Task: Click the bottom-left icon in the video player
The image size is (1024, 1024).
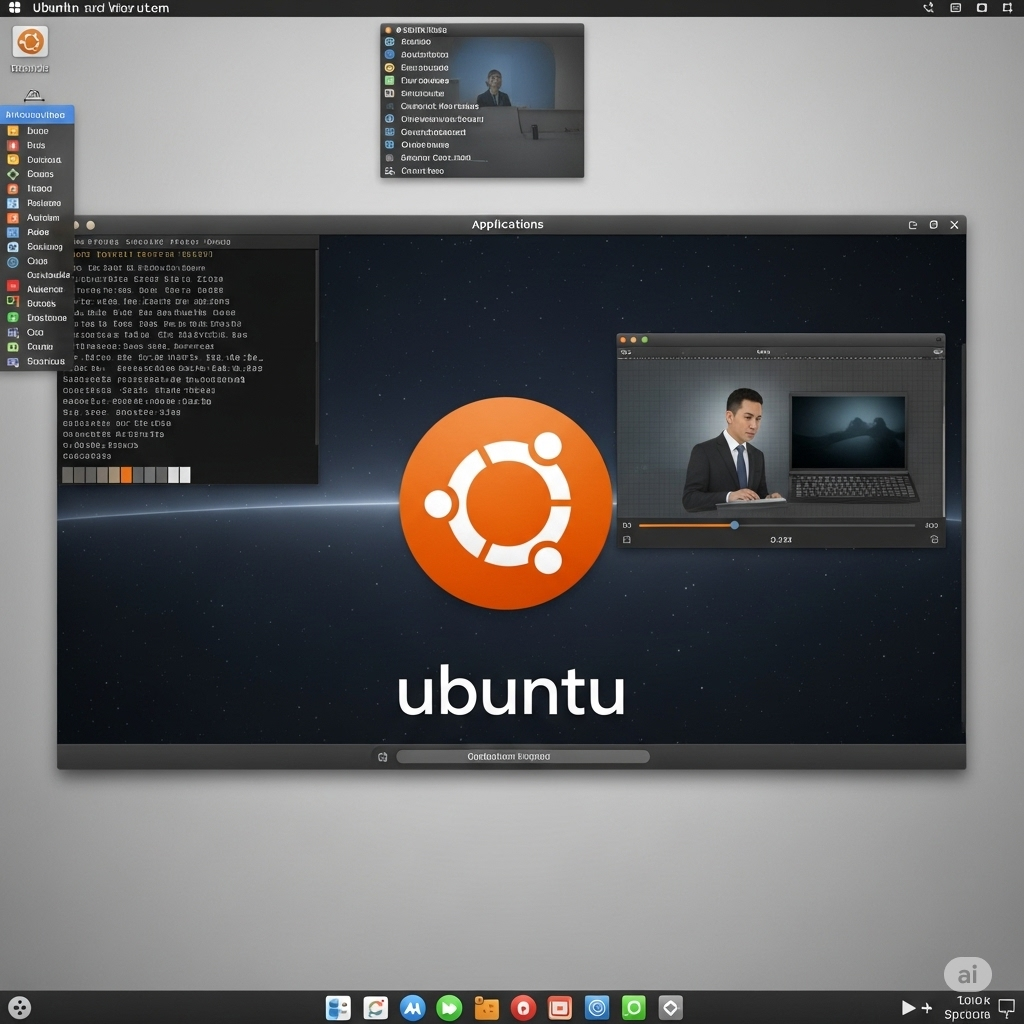Action: pos(627,539)
